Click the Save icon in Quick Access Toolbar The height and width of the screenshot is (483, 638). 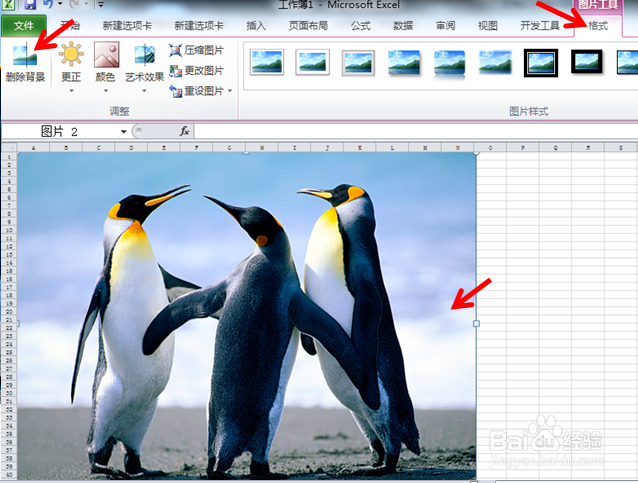click(x=31, y=4)
